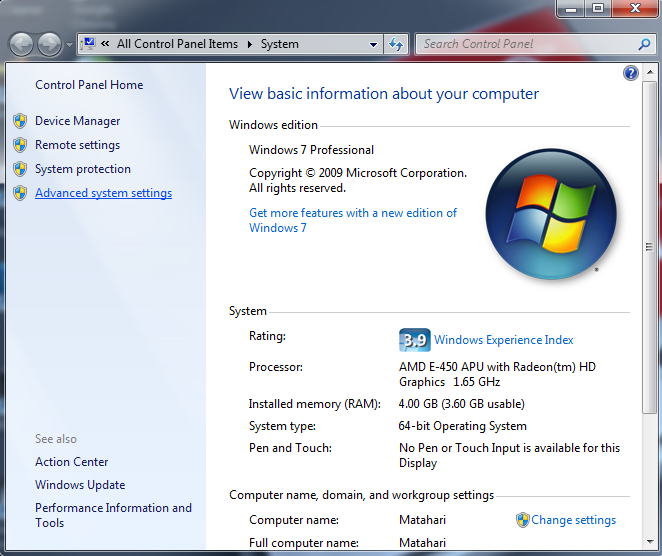Open address bar history dropdown arrow
Viewport: 662px width, 556px height.
(373, 44)
